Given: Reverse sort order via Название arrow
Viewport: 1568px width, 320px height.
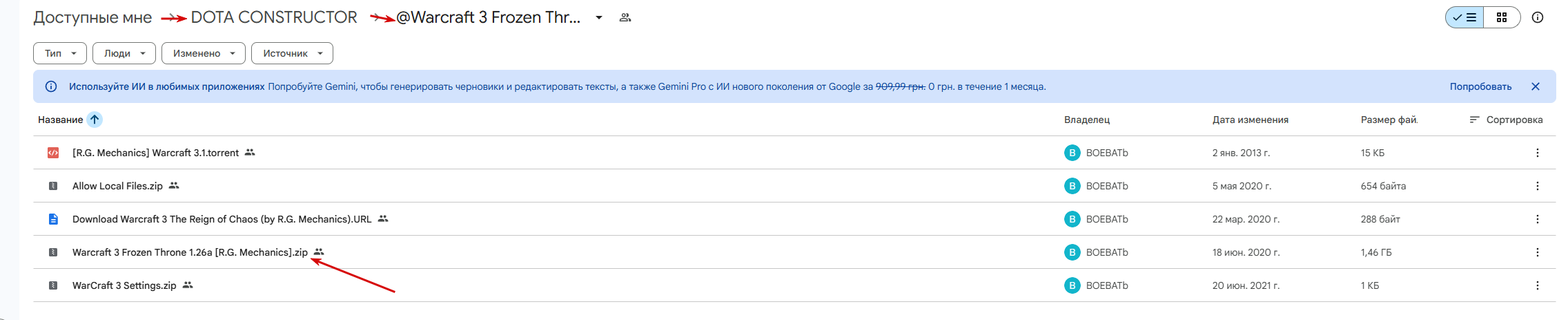Looking at the screenshot, I should pyautogui.click(x=95, y=120).
